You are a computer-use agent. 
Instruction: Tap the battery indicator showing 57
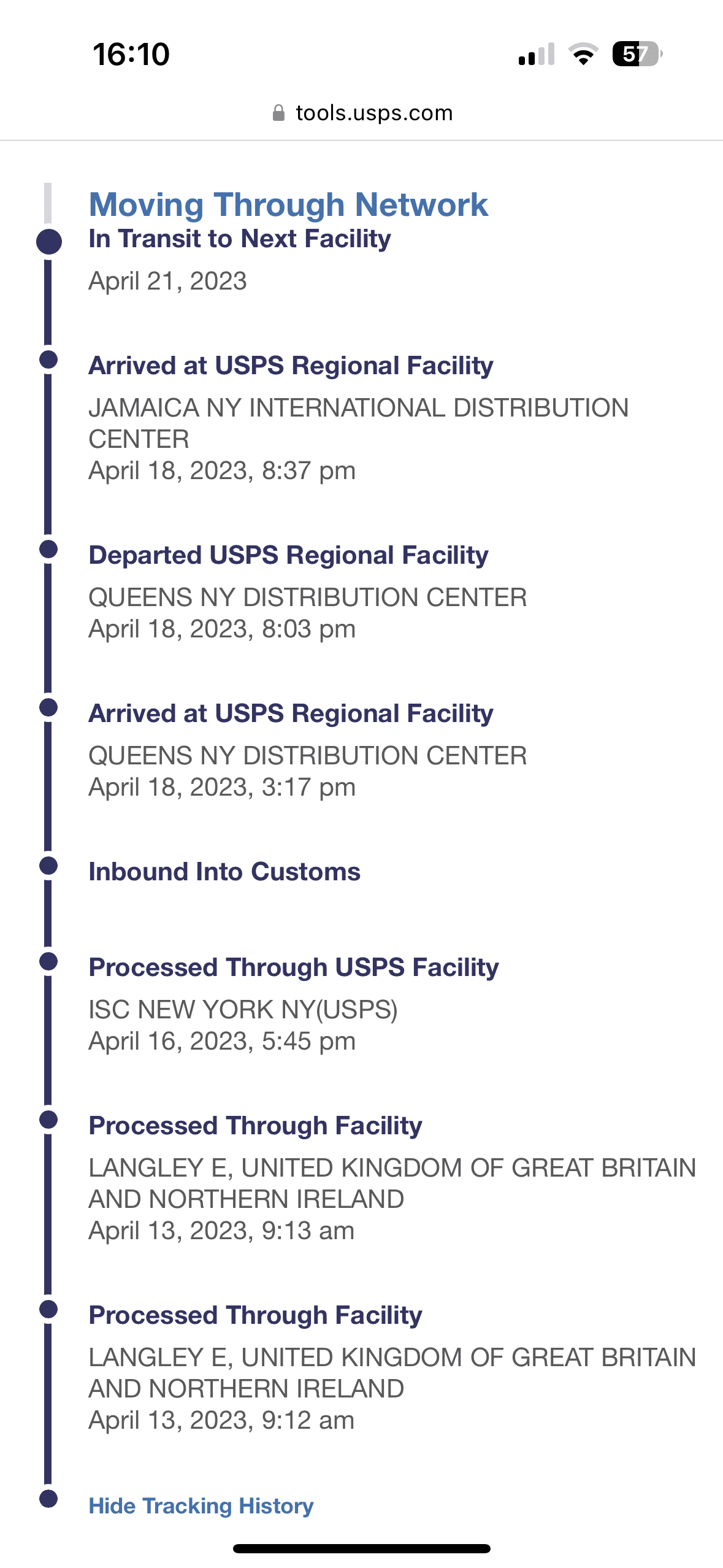(637, 54)
